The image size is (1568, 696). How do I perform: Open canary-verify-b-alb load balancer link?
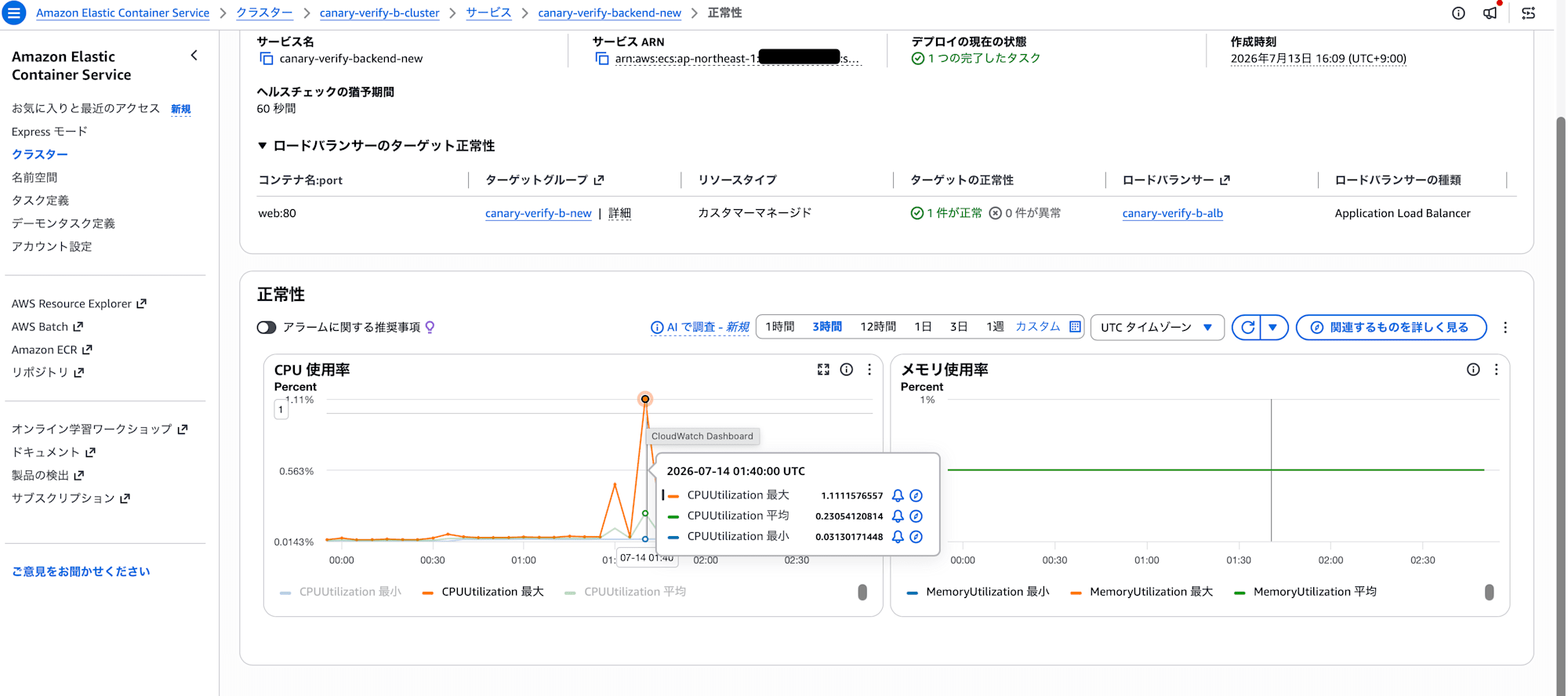click(1172, 213)
